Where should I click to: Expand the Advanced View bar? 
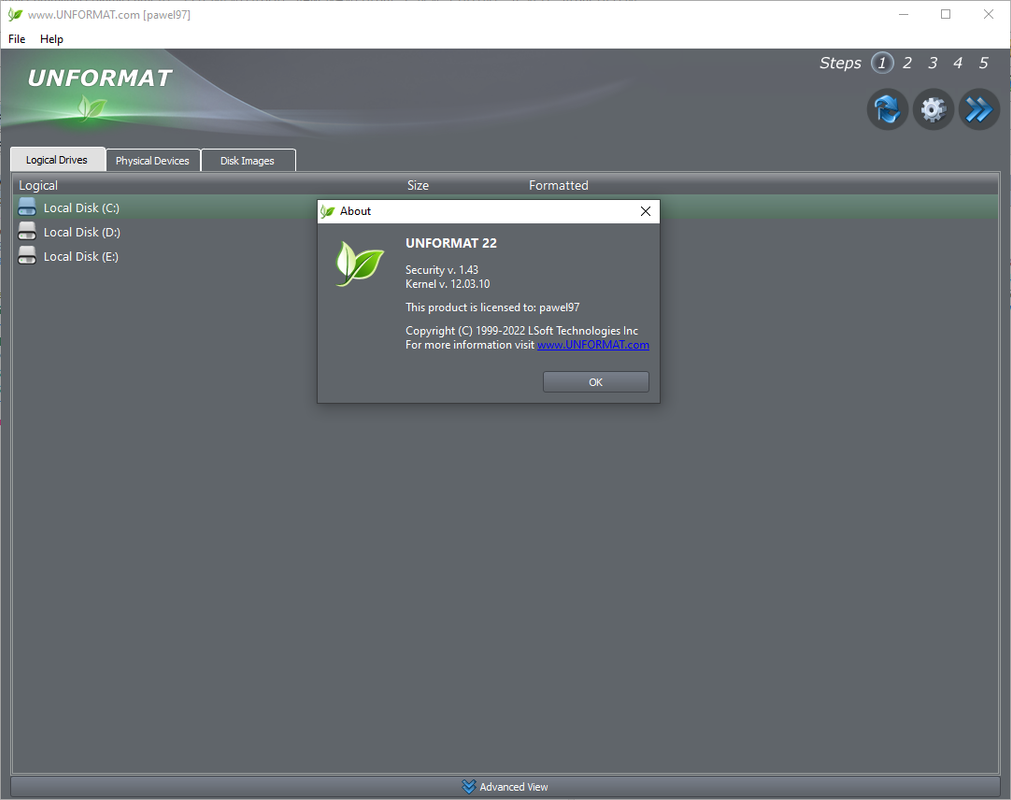[x=506, y=786]
